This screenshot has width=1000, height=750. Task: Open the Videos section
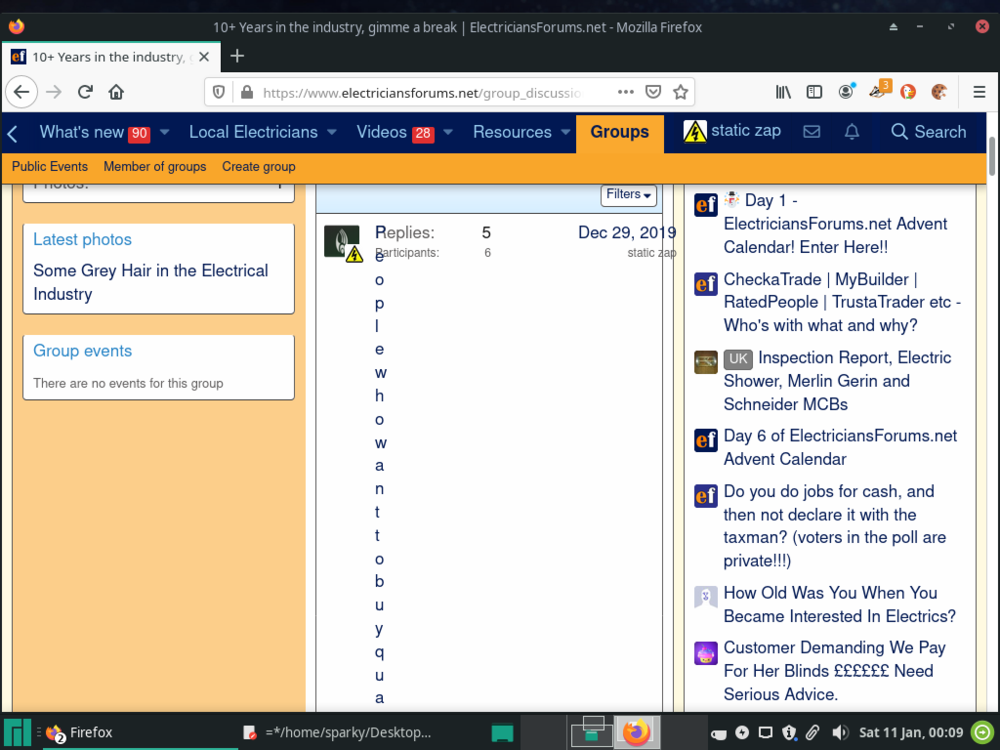(381, 132)
